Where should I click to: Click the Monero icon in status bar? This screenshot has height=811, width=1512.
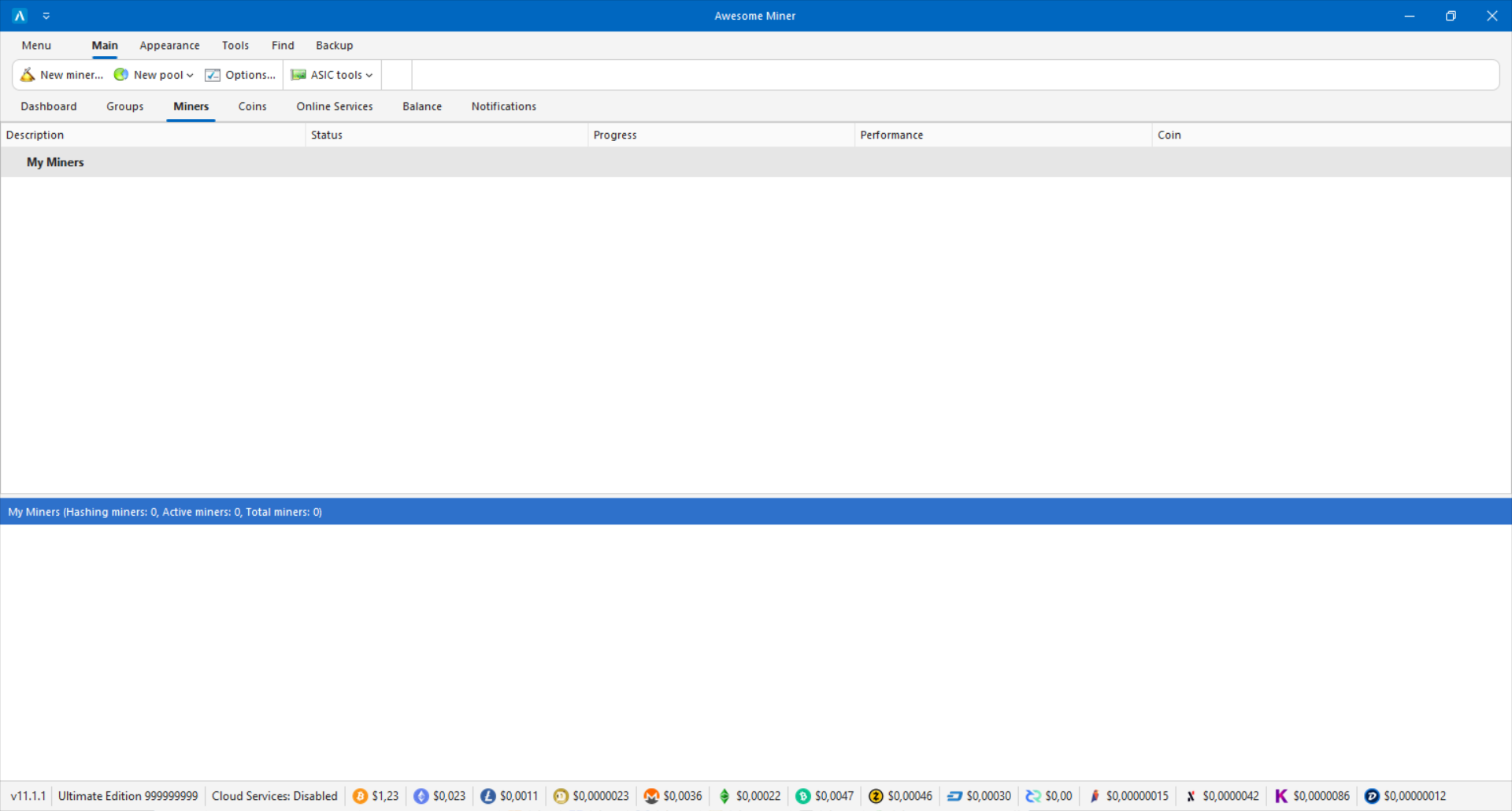pos(651,796)
